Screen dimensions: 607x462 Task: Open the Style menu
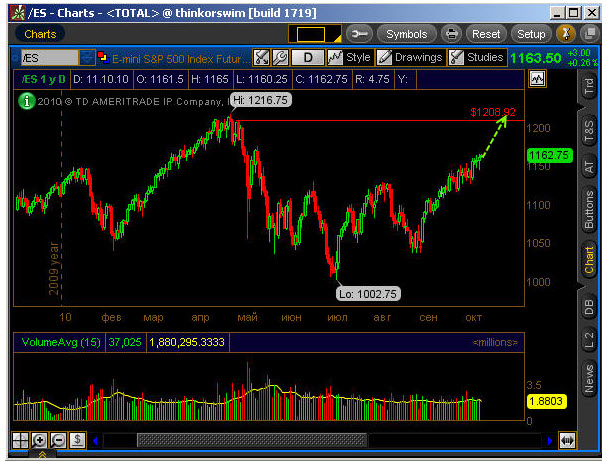tap(350, 57)
